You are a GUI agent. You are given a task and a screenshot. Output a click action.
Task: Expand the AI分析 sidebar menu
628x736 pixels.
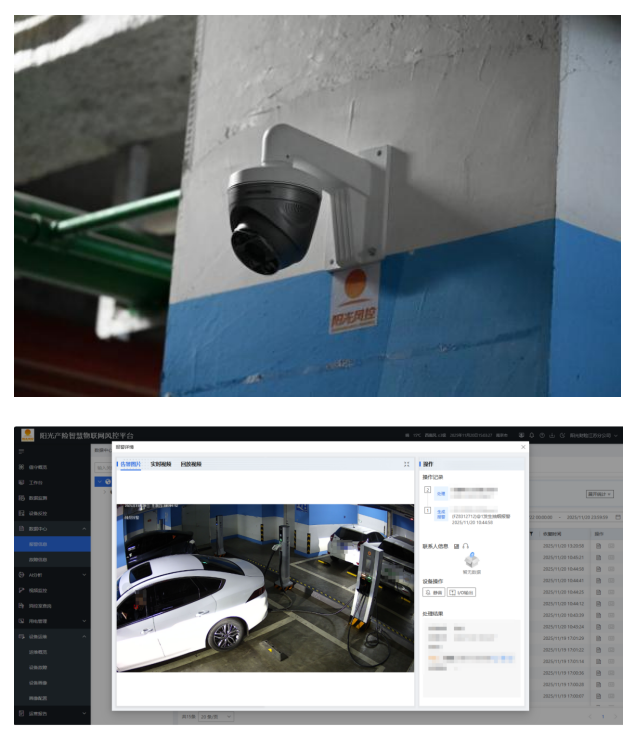click(x=84, y=576)
